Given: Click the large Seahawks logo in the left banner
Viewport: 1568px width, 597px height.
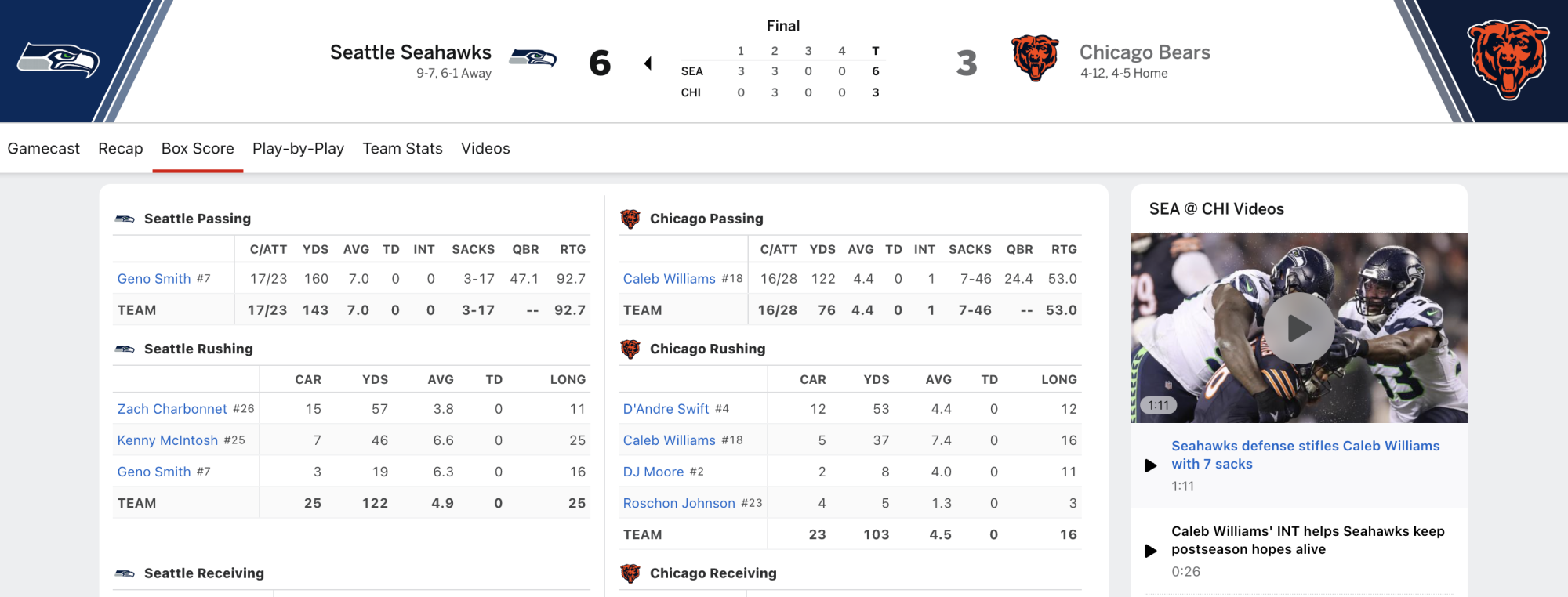Looking at the screenshot, I should point(58,60).
